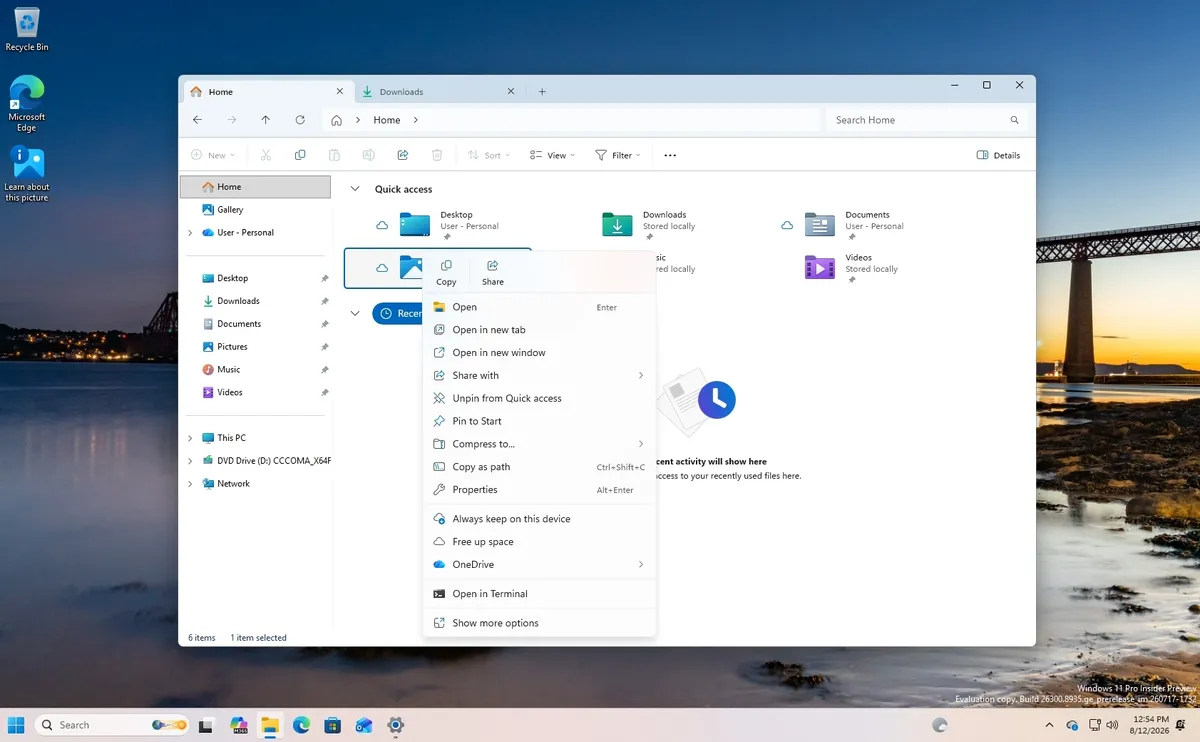Open Task View on taskbar
The height and width of the screenshot is (742, 1200).
point(206,725)
